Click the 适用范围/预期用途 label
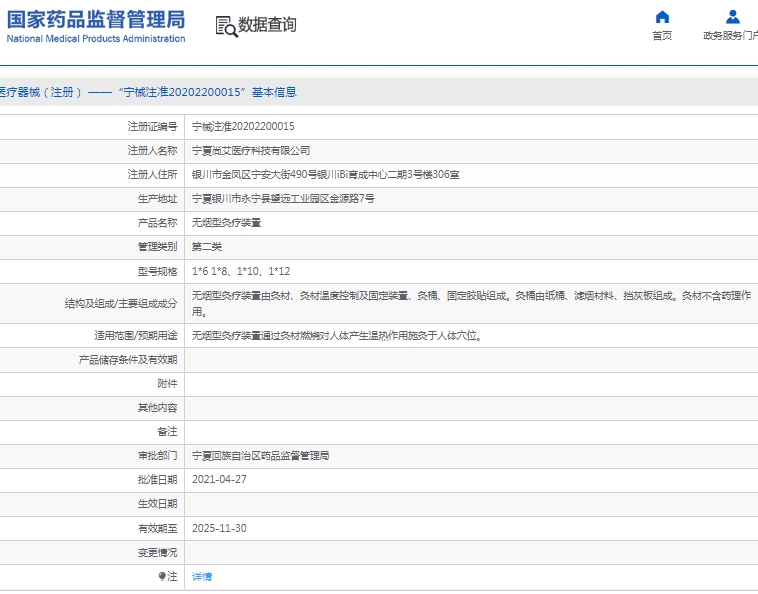 pyautogui.click(x=136, y=335)
